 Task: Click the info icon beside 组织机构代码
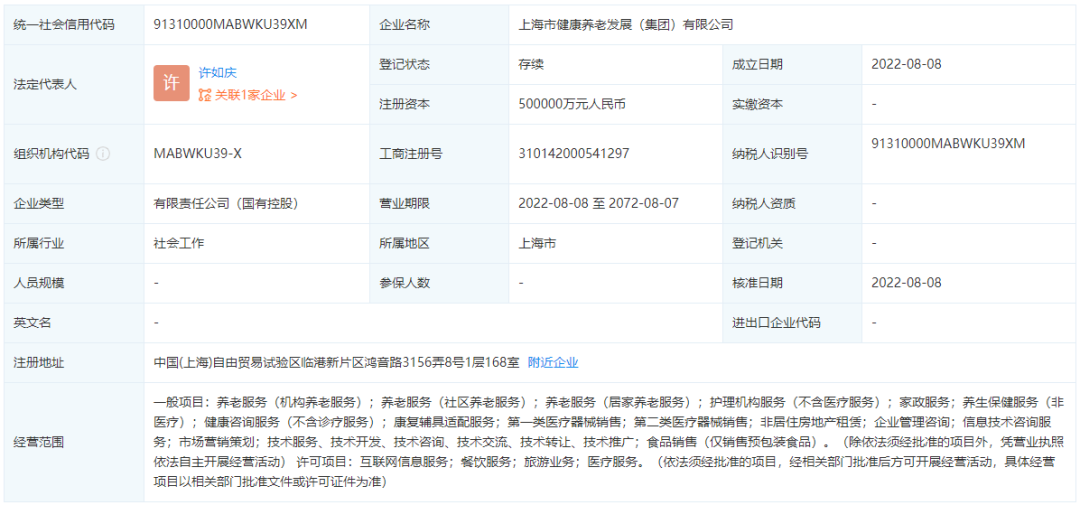tap(103, 154)
